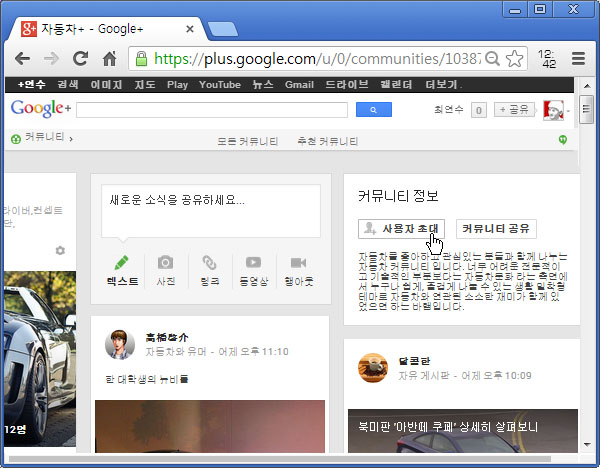Open YouTube in the Google bar
Viewport: 600px width, 468px height.
tap(220, 85)
